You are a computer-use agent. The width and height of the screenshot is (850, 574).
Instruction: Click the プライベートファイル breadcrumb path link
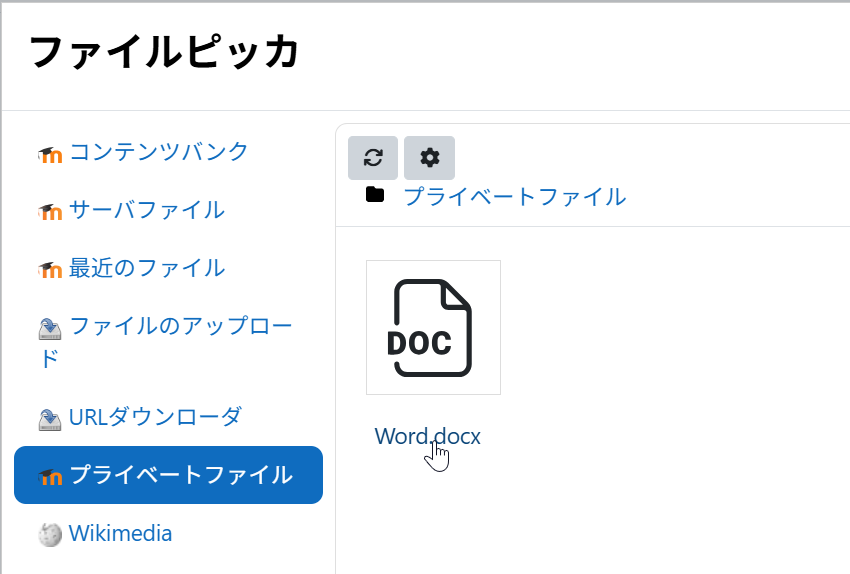click(x=514, y=196)
